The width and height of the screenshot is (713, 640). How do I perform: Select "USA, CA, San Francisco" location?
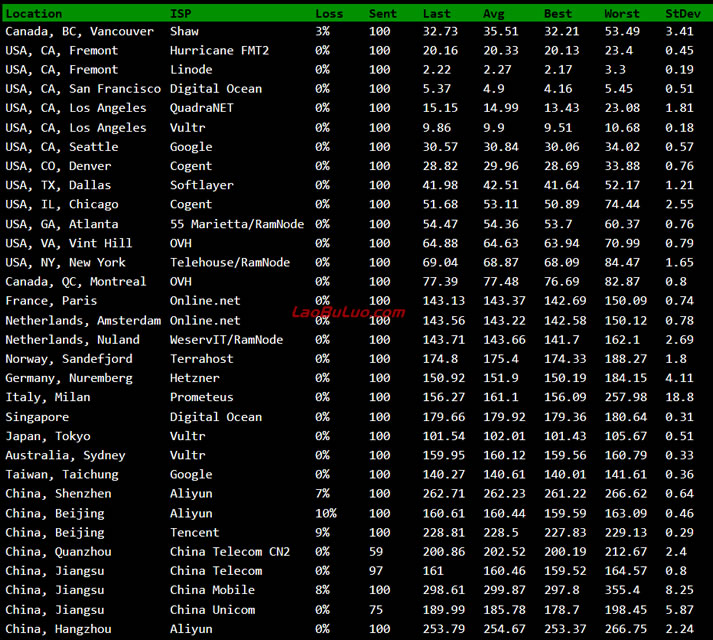pos(83,89)
